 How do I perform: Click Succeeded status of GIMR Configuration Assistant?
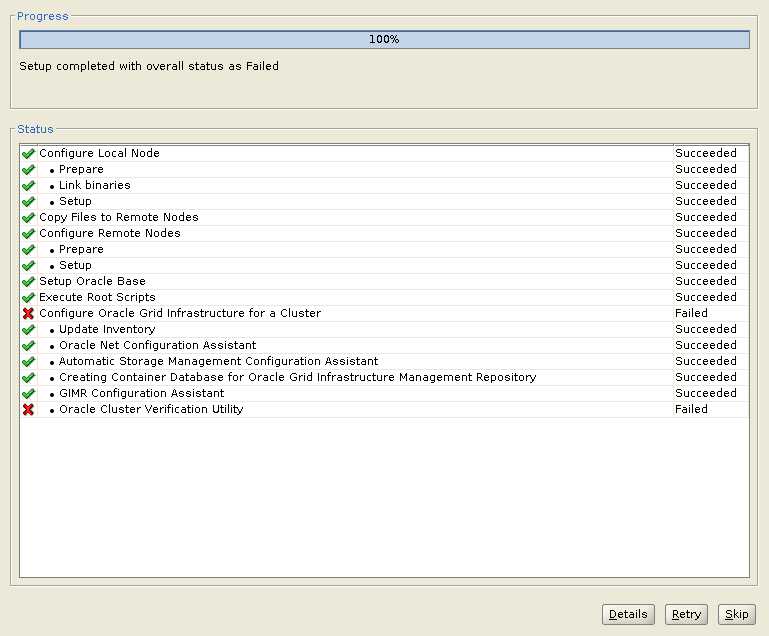706,393
